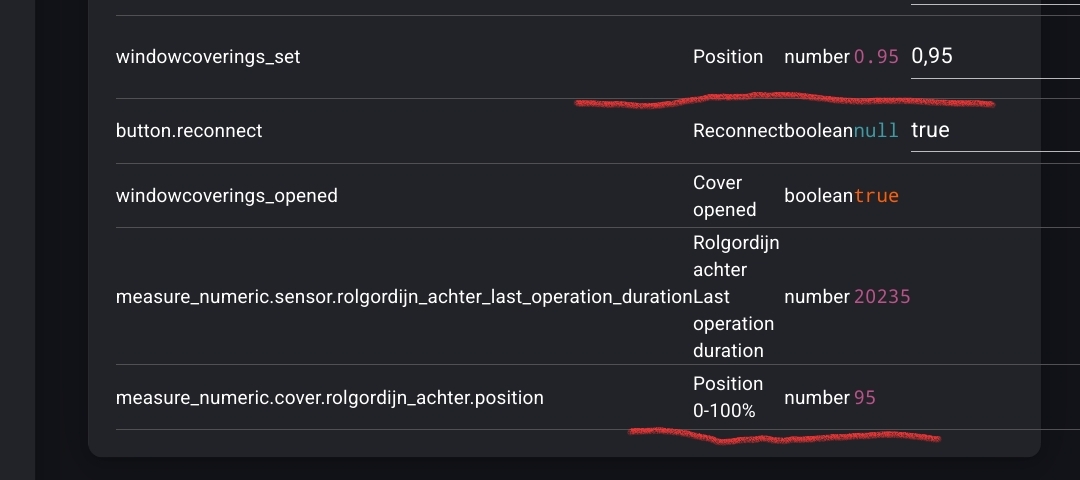
Task: Select the Position 0-100% title label
Action: [x=728, y=397]
